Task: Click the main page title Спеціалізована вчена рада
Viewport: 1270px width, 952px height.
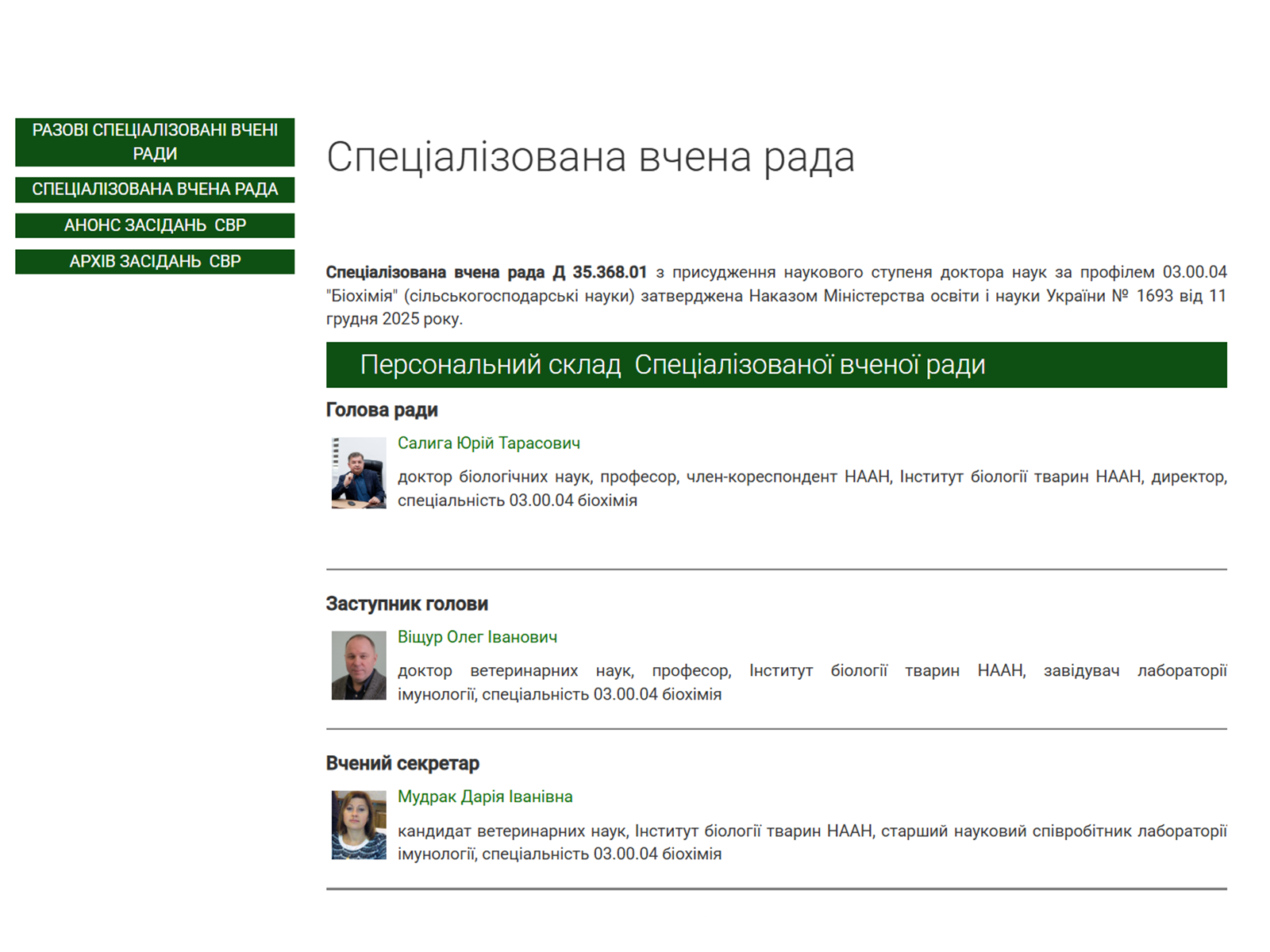Action: tap(590, 157)
